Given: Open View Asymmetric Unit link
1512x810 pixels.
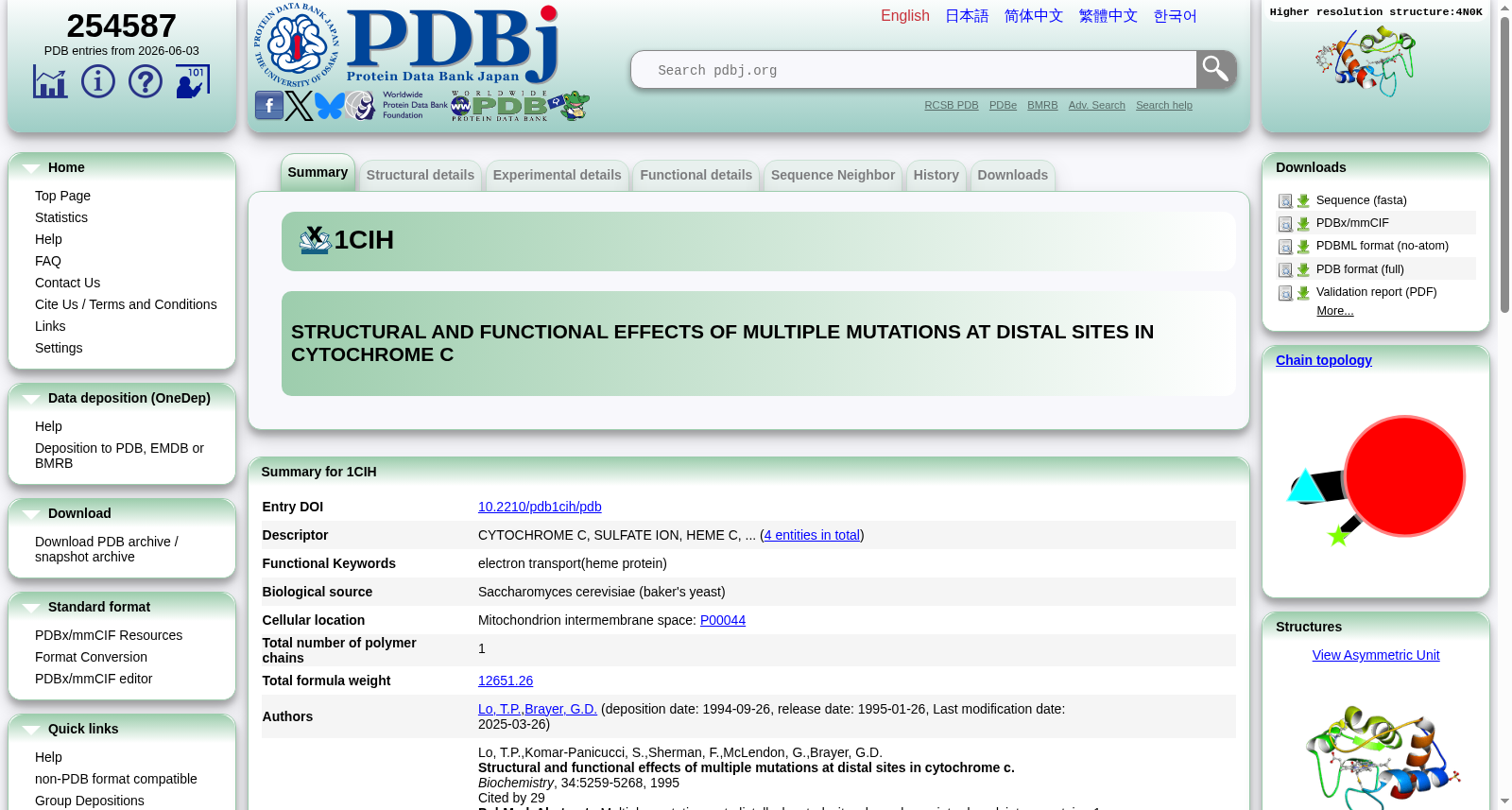Looking at the screenshot, I should pyautogui.click(x=1376, y=655).
